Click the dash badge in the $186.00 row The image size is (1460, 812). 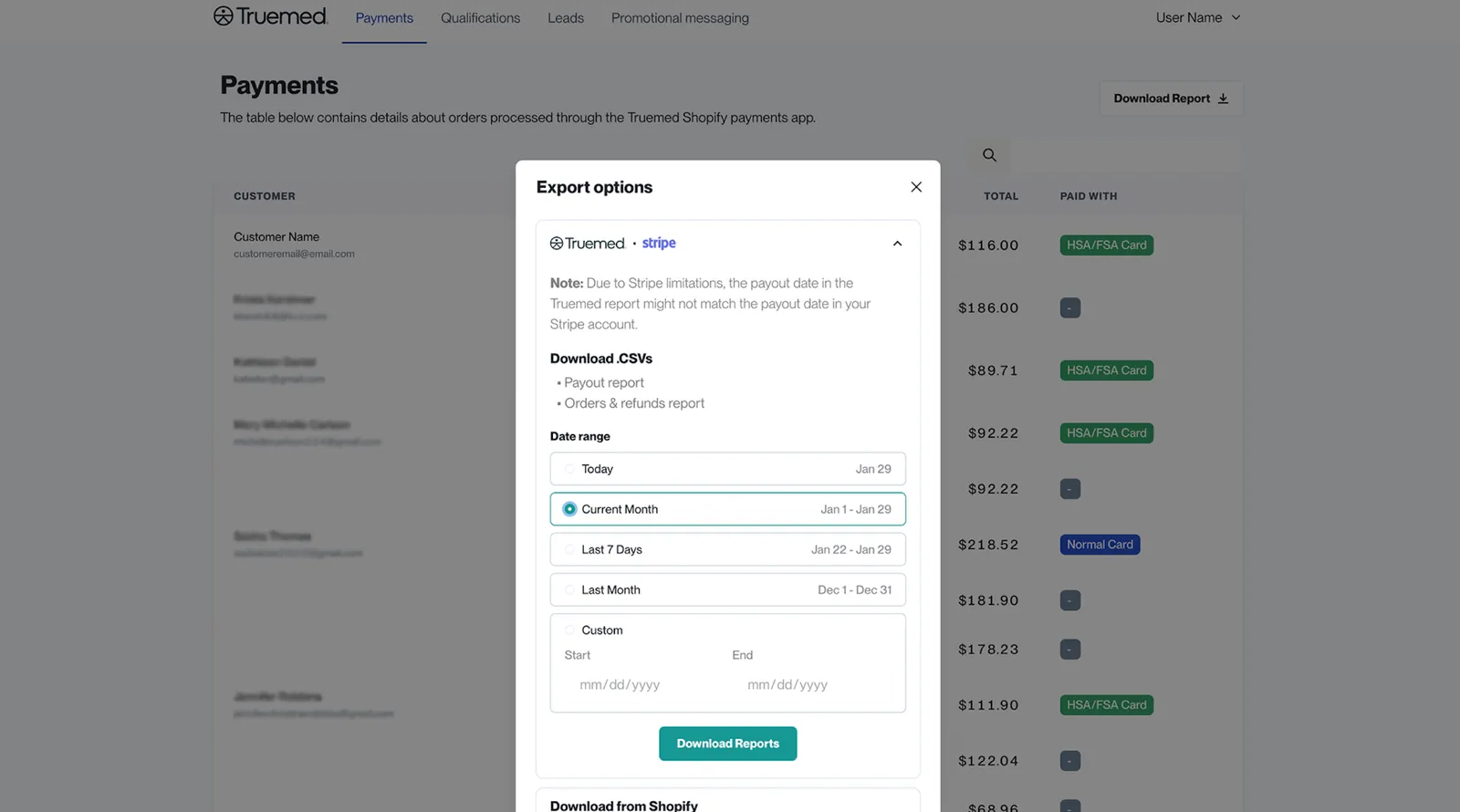[x=1070, y=308]
